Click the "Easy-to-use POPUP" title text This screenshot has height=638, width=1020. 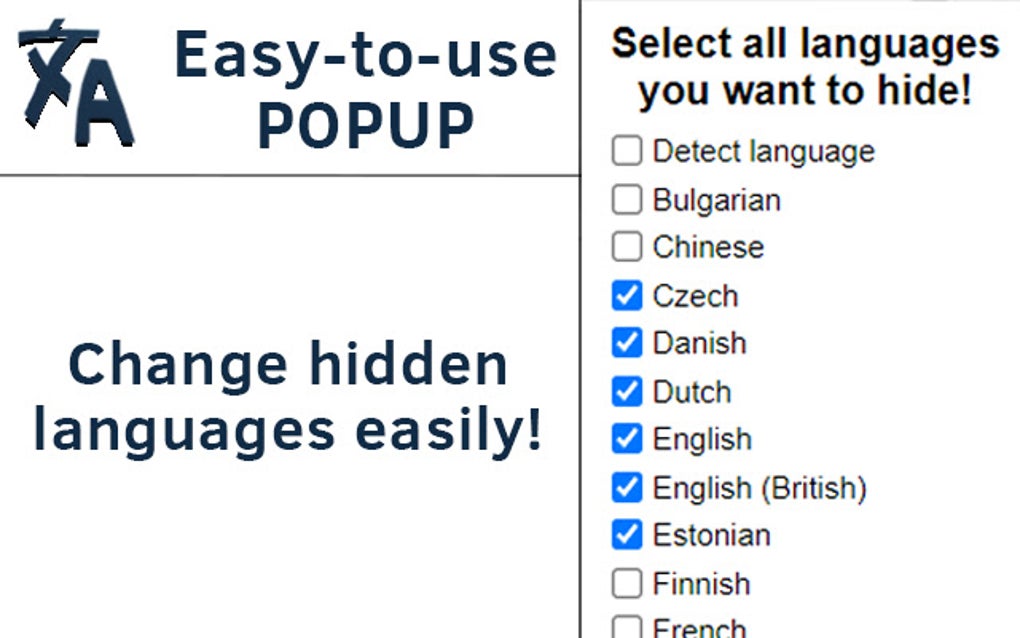[x=365, y=90]
